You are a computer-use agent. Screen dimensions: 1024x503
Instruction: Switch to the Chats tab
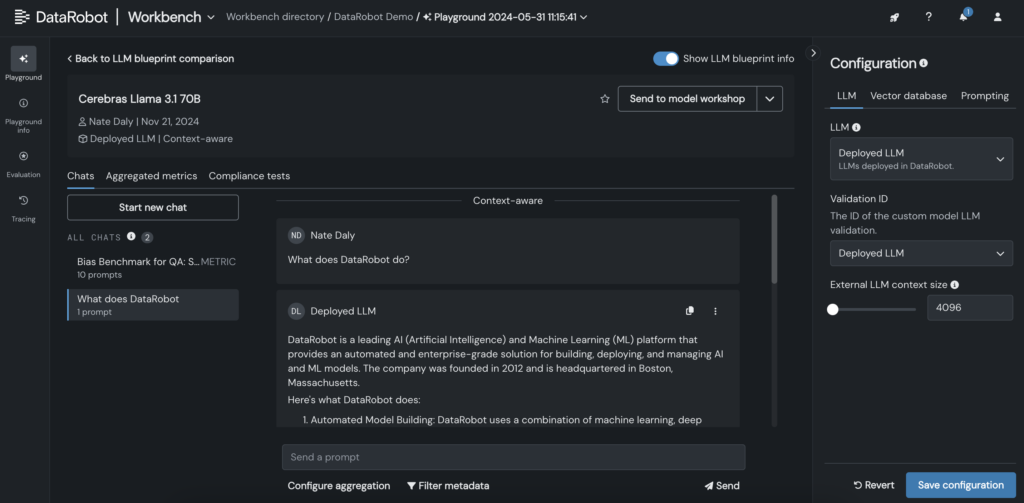tap(80, 176)
